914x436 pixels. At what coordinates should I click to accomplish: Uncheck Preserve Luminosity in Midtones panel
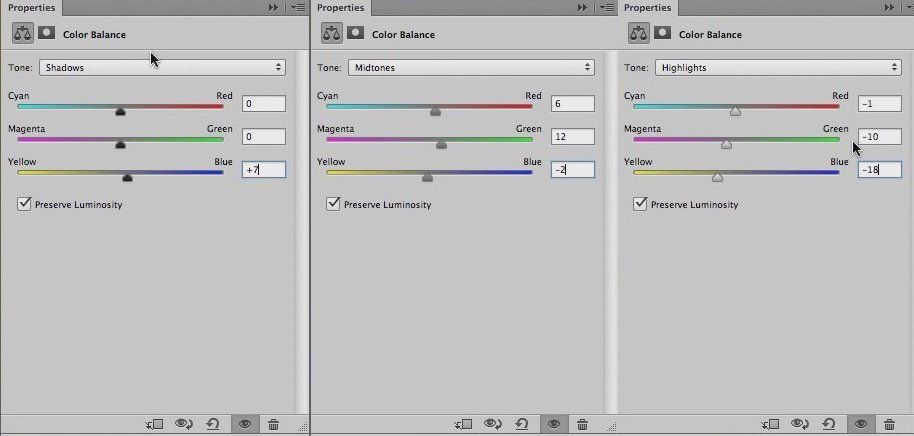(333, 204)
